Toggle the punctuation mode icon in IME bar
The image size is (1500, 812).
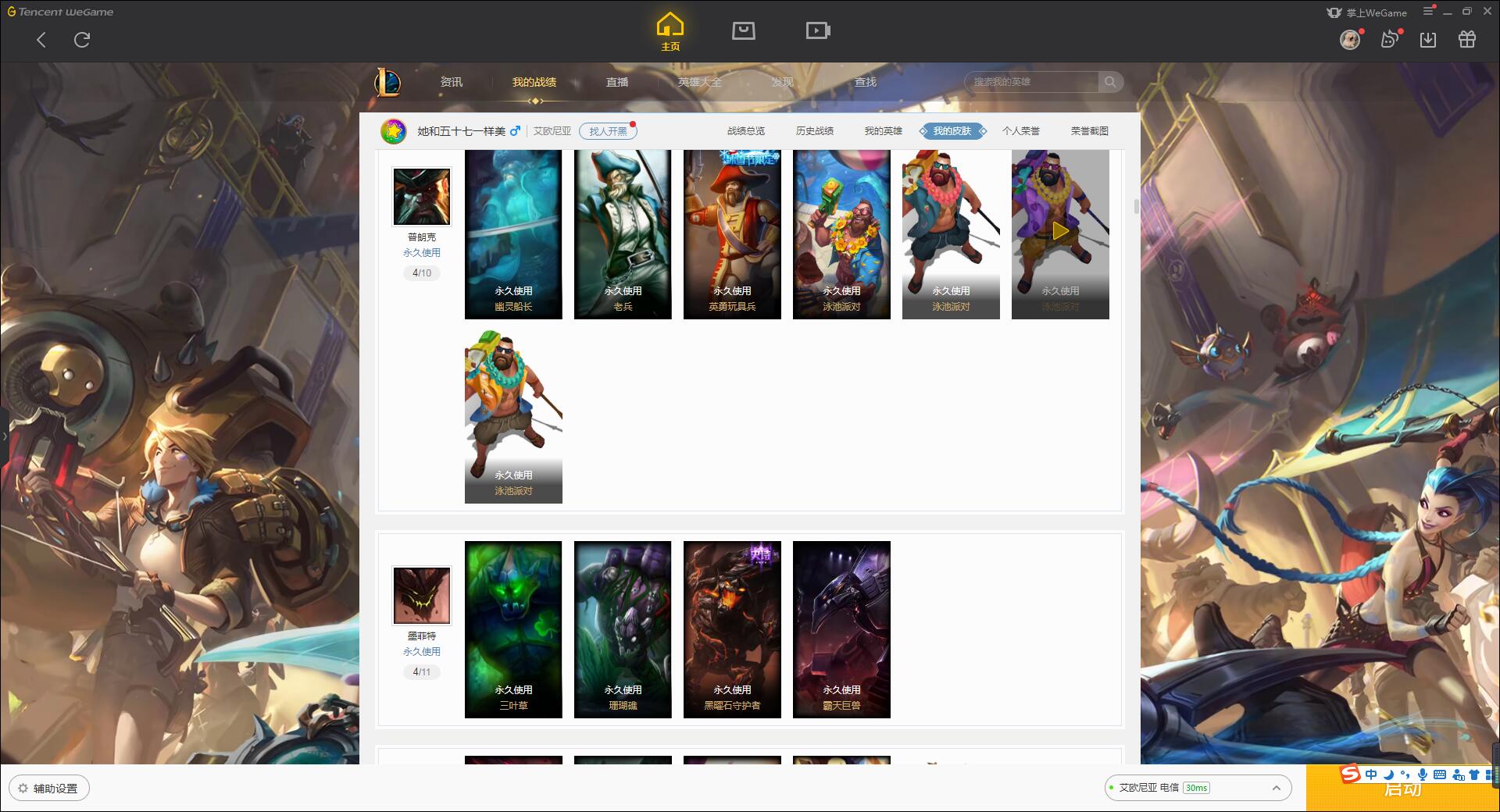[x=1405, y=775]
